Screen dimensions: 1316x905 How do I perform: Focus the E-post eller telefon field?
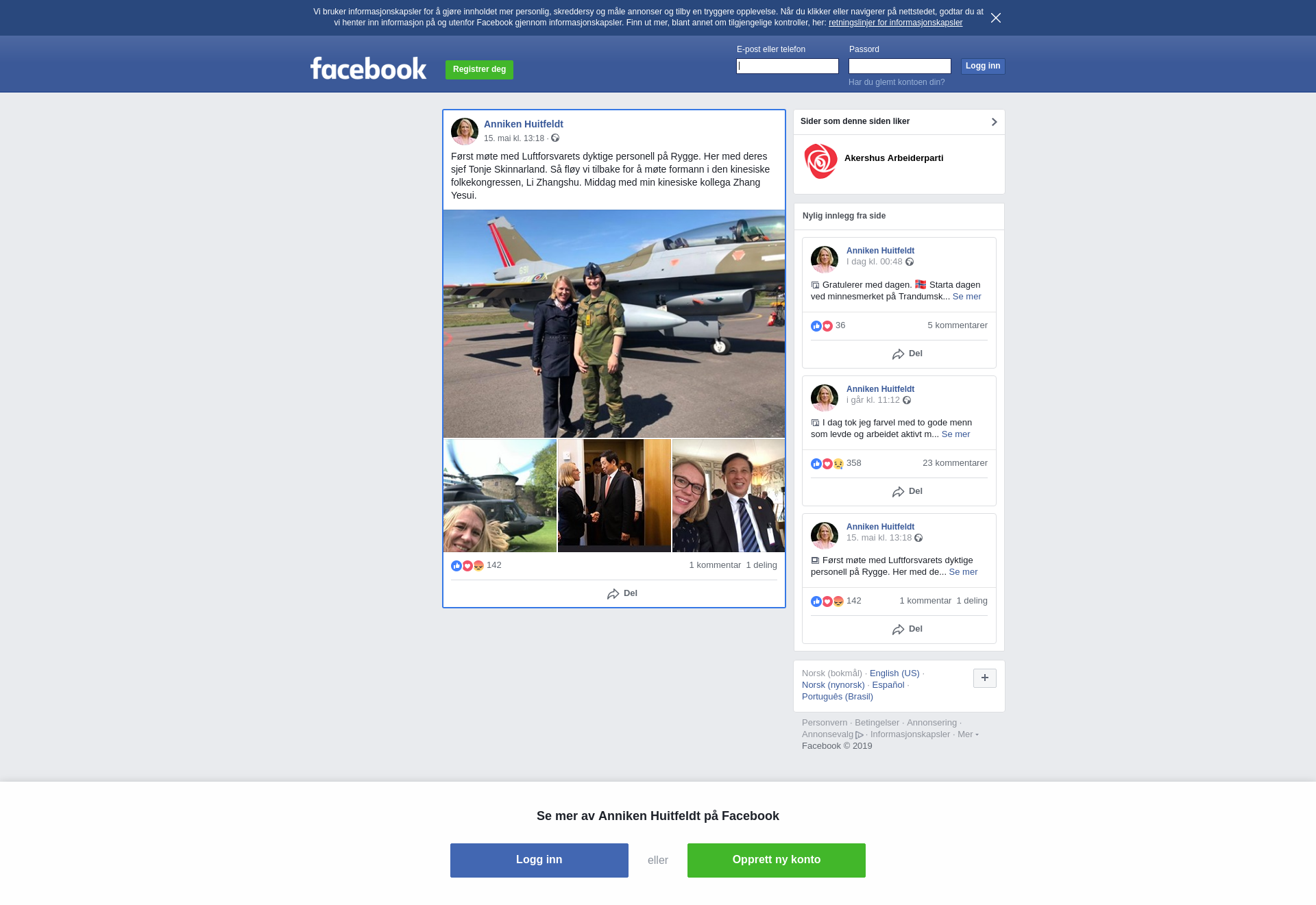[788, 66]
